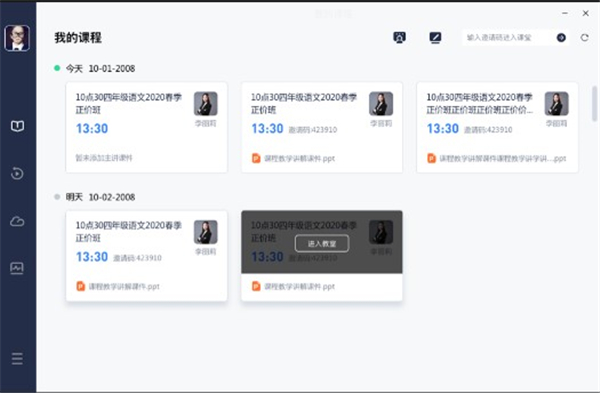Screen dimensions: 600x393
Task: Open first today course card without courseware
Action: pyautogui.click(x=147, y=127)
